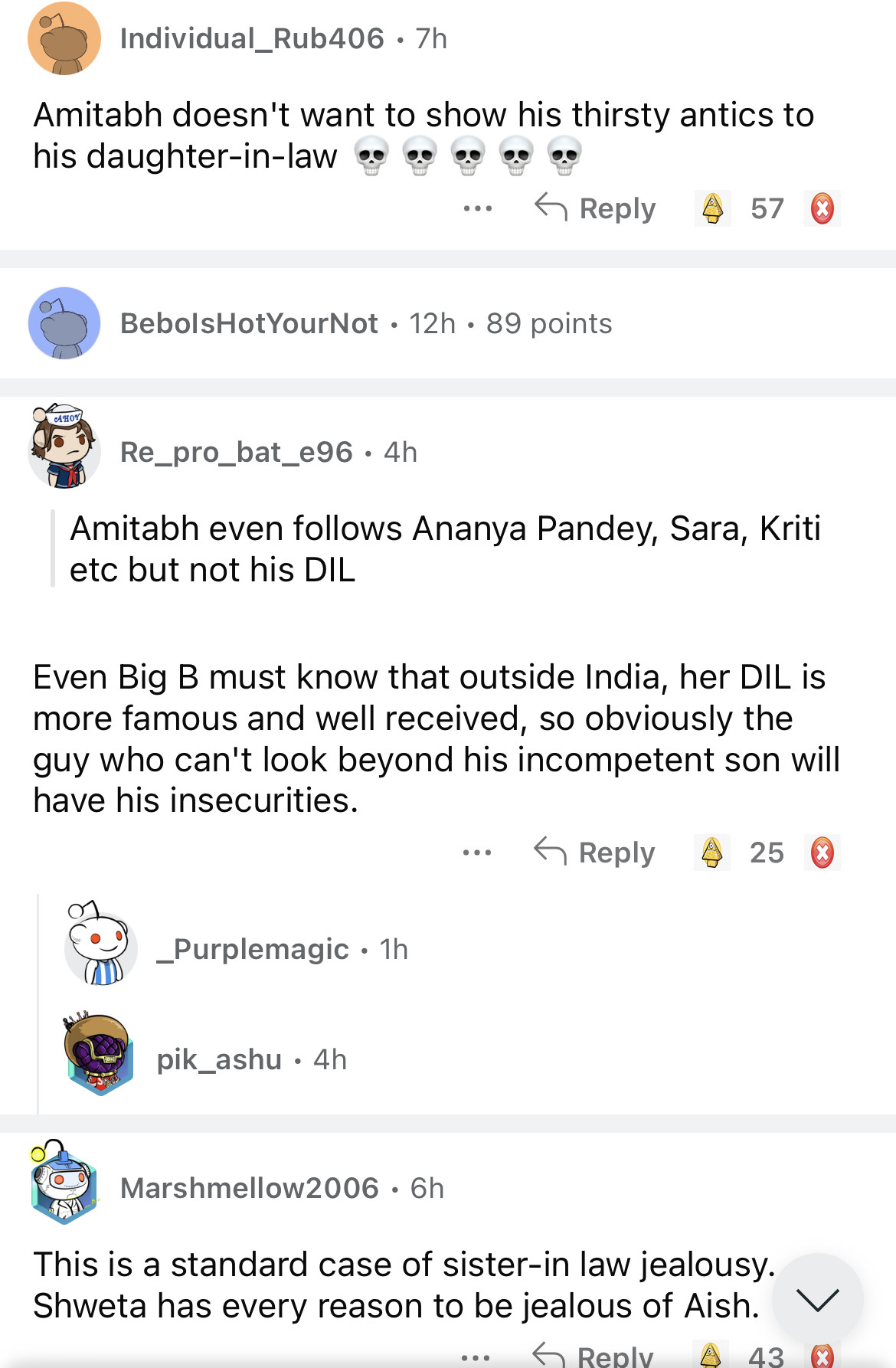Downvote Individual_Rub406's comment
The image size is (896, 1368).
tap(822, 208)
